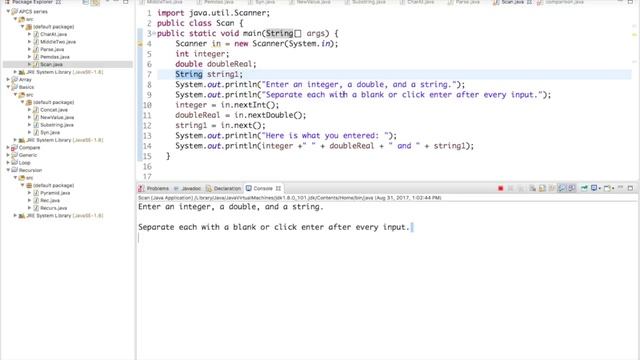Screen dimensions: 640x360
Task: Terminate the running program with the red stop icon
Action: tap(501, 188)
